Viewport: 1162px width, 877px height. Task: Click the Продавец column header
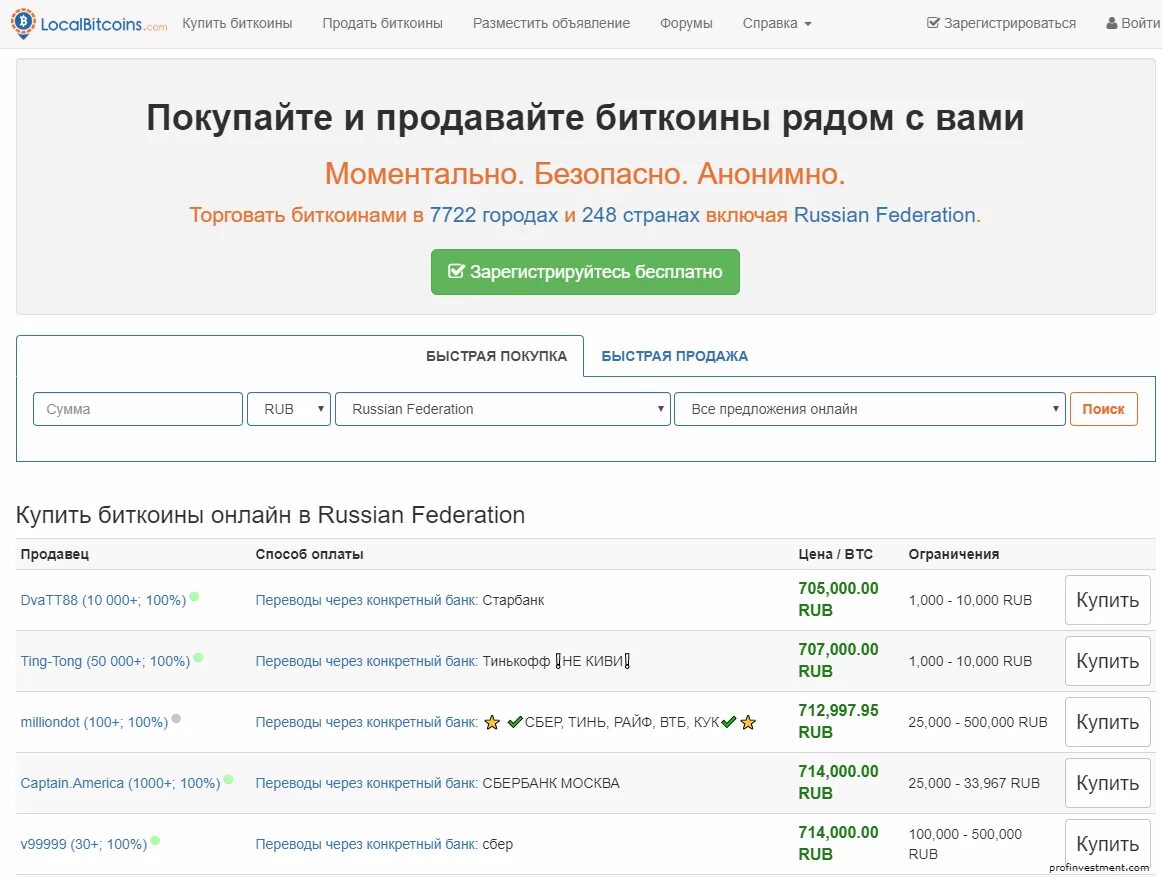55,554
